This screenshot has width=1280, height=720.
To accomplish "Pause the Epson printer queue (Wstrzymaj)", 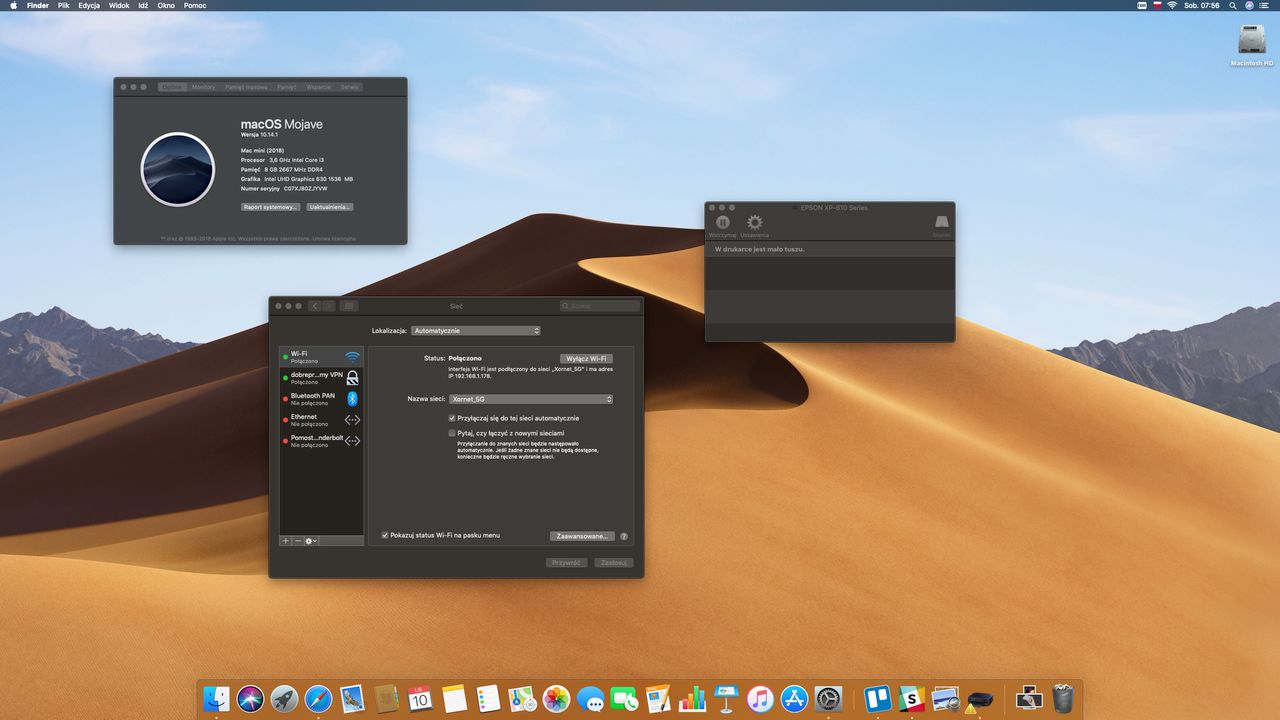I will click(722, 223).
